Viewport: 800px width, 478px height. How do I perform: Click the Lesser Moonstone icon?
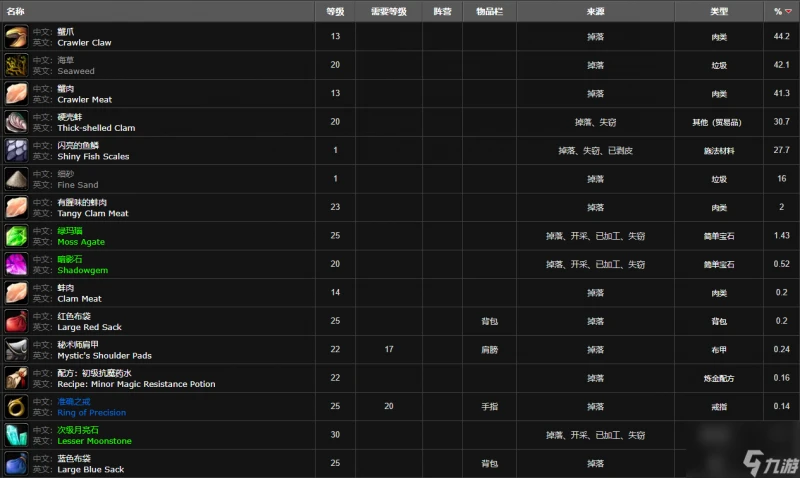[16, 435]
